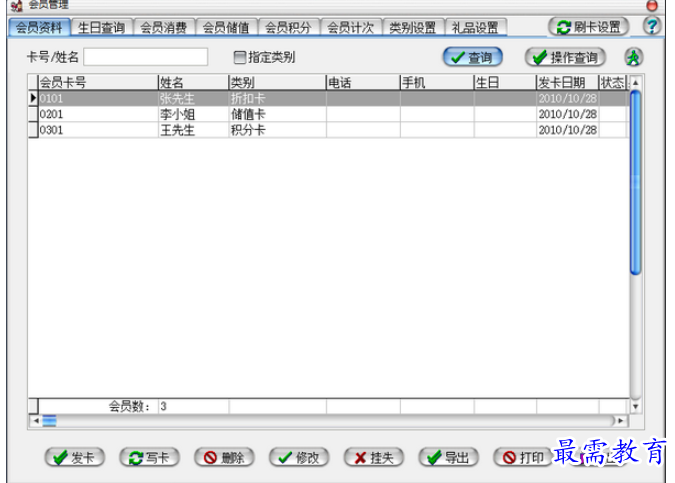
Task: Click the 操作查询 operation query button
Action: click(x=565, y=58)
